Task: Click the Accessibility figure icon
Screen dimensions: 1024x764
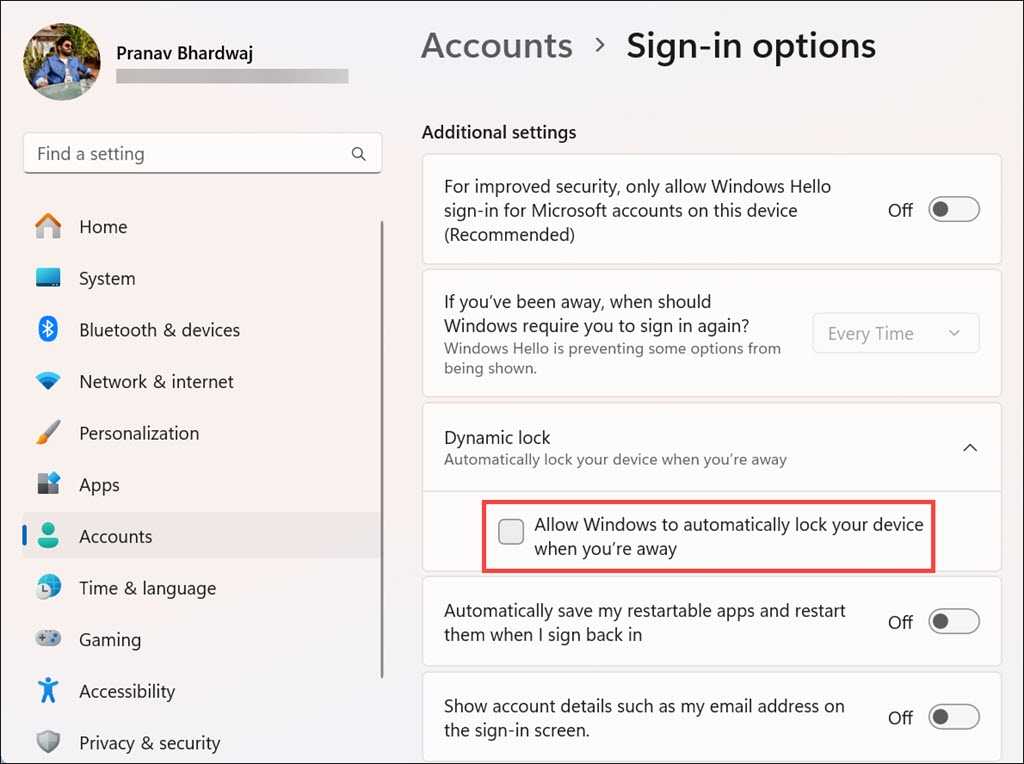Action: click(x=48, y=690)
